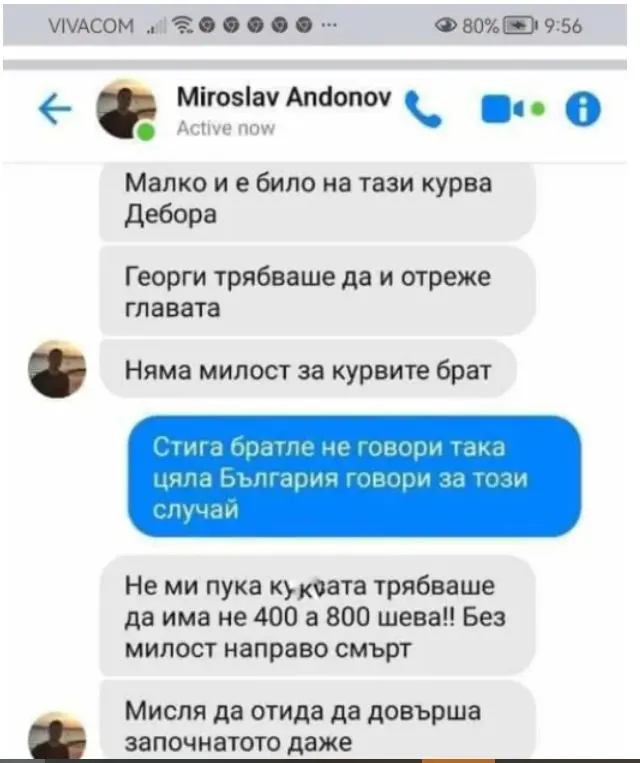The image size is (640, 763).
Task: Tap the battery indicator in the status bar
Action: click(x=518, y=25)
